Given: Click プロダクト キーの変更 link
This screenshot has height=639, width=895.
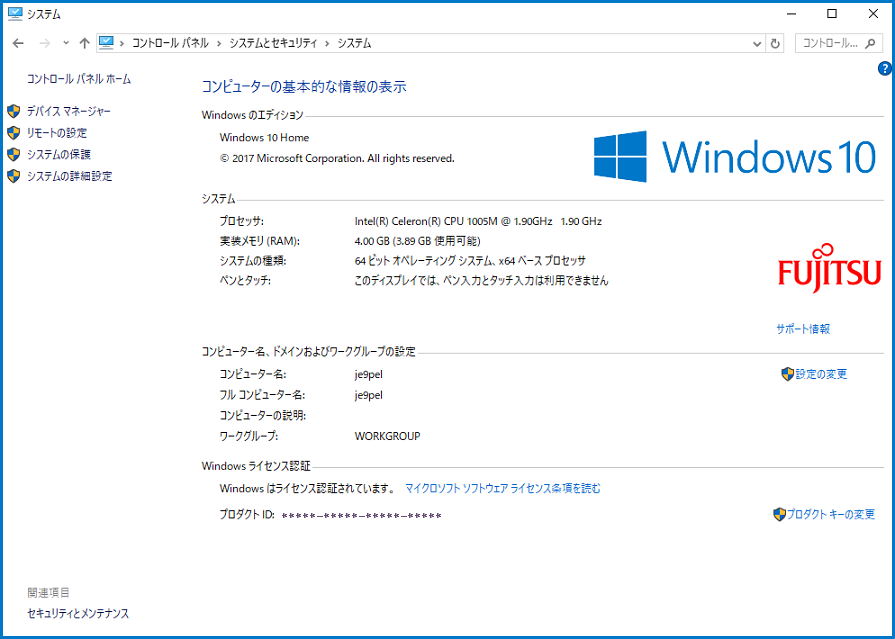Looking at the screenshot, I should pos(831,515).
